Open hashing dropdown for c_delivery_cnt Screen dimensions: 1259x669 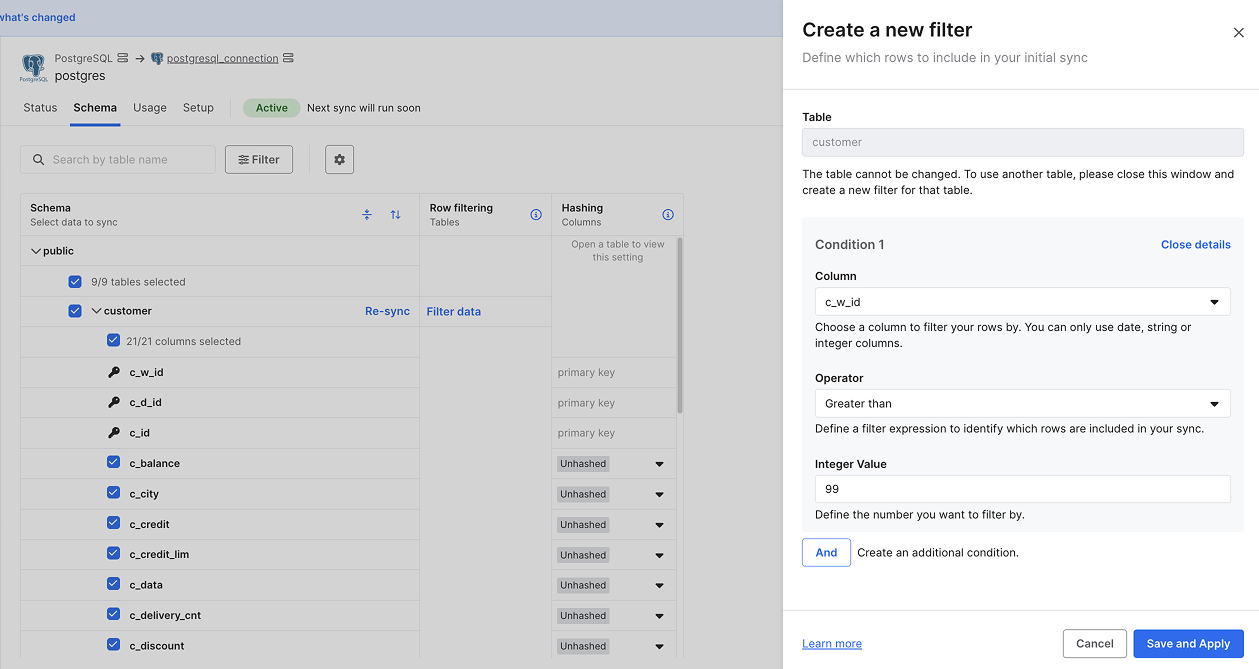pos(659,616)
